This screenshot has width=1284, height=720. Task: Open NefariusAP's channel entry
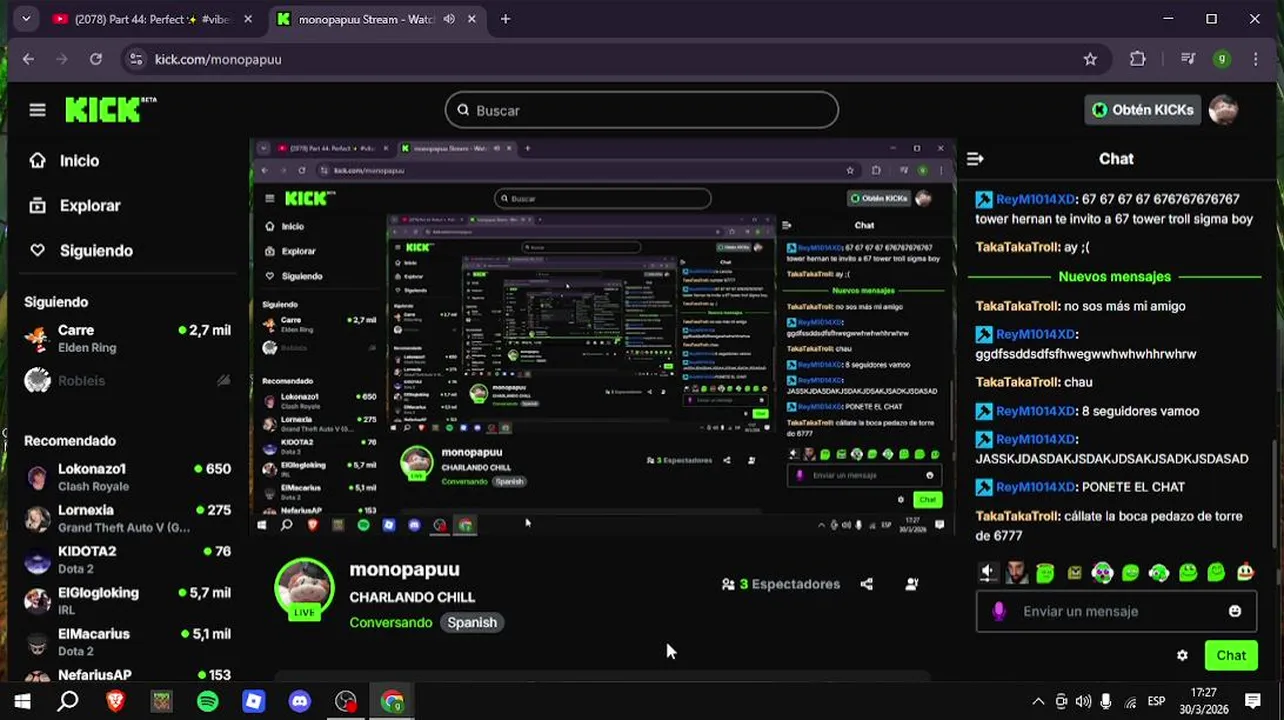tap(128, 675)
